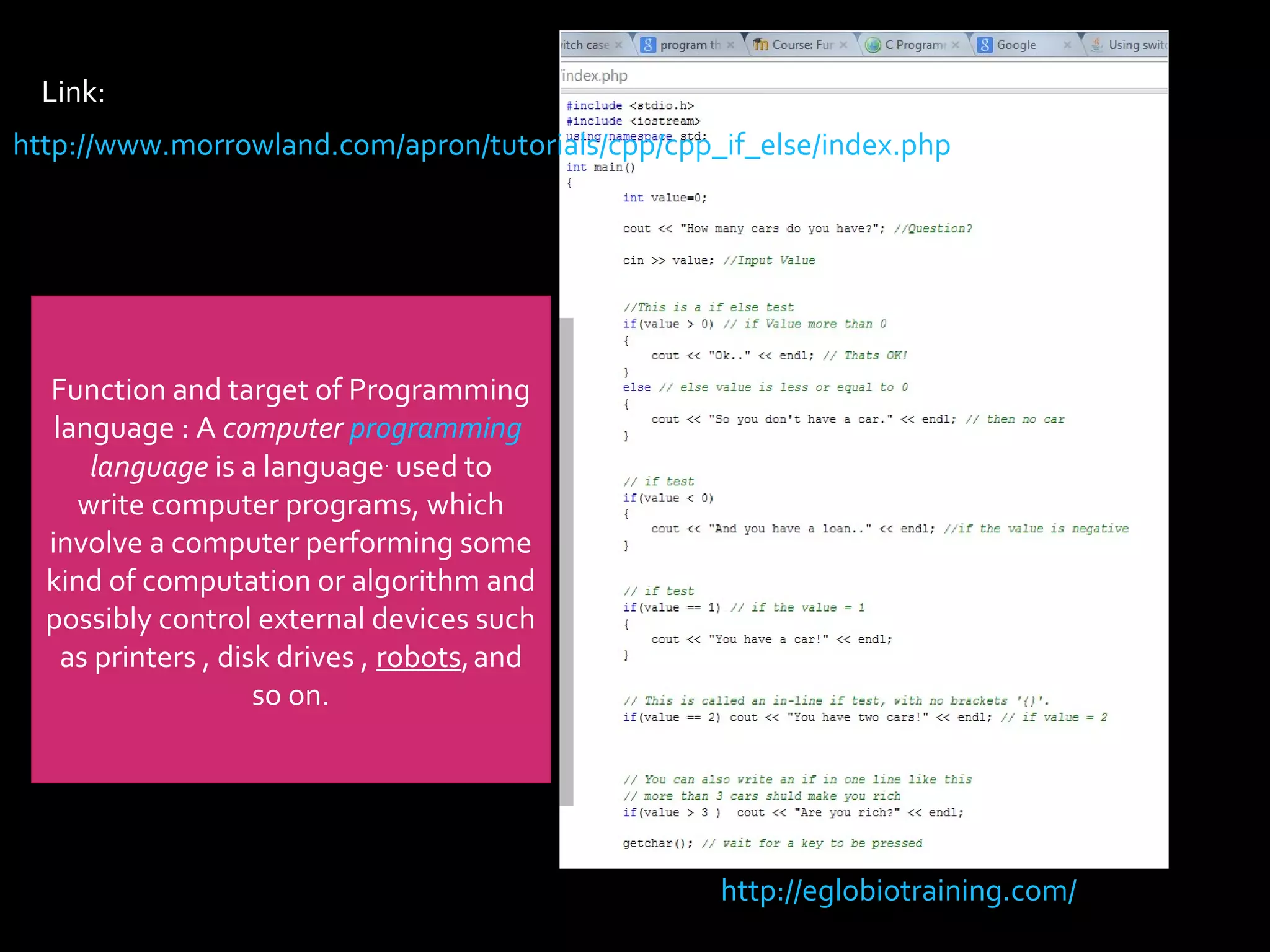The height and width of the screenshot is (952, 1270).
Task: Click the "And you have a loan.." line
Action: (x=890, y=529)
